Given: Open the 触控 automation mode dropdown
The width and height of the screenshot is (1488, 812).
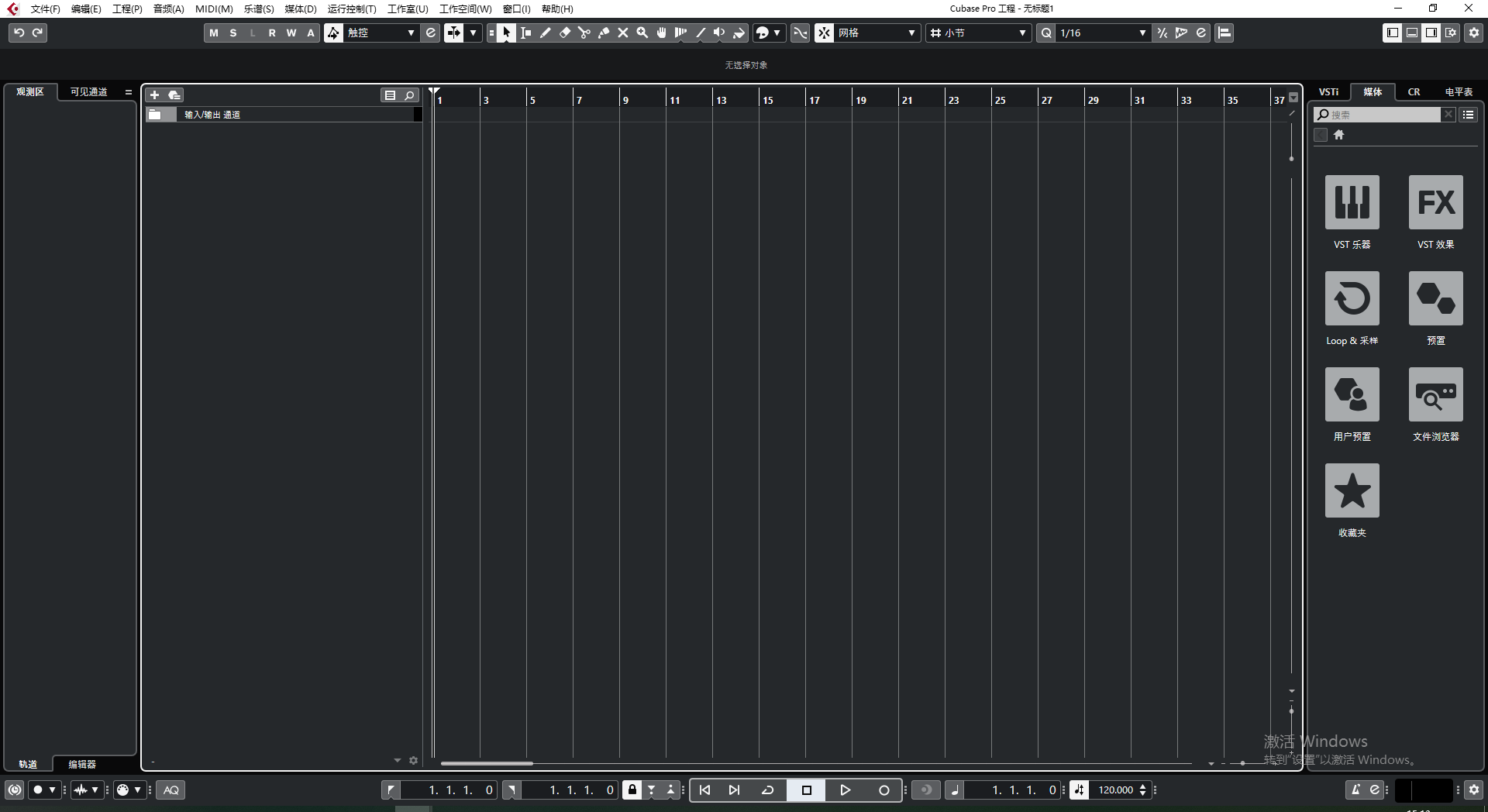Looking at the screenshot, I should 381,33.
